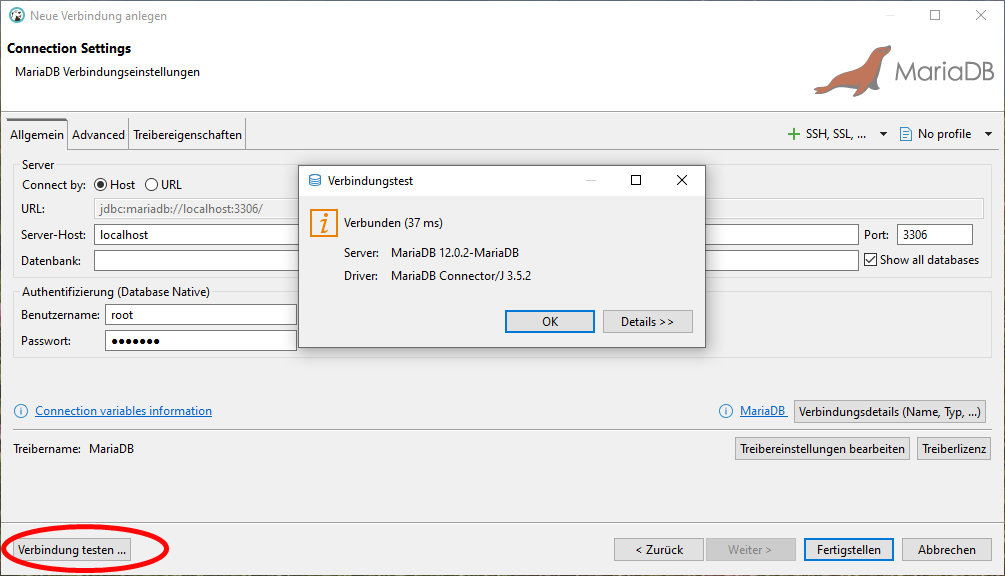Expand the SSH, SSL dropdown arrow
Screen dimensions: 1005x576
883,134
